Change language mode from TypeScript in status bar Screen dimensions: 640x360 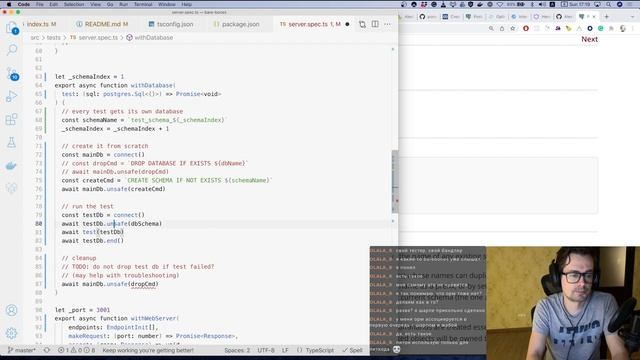pyautogui.click(x=319, y=350)
